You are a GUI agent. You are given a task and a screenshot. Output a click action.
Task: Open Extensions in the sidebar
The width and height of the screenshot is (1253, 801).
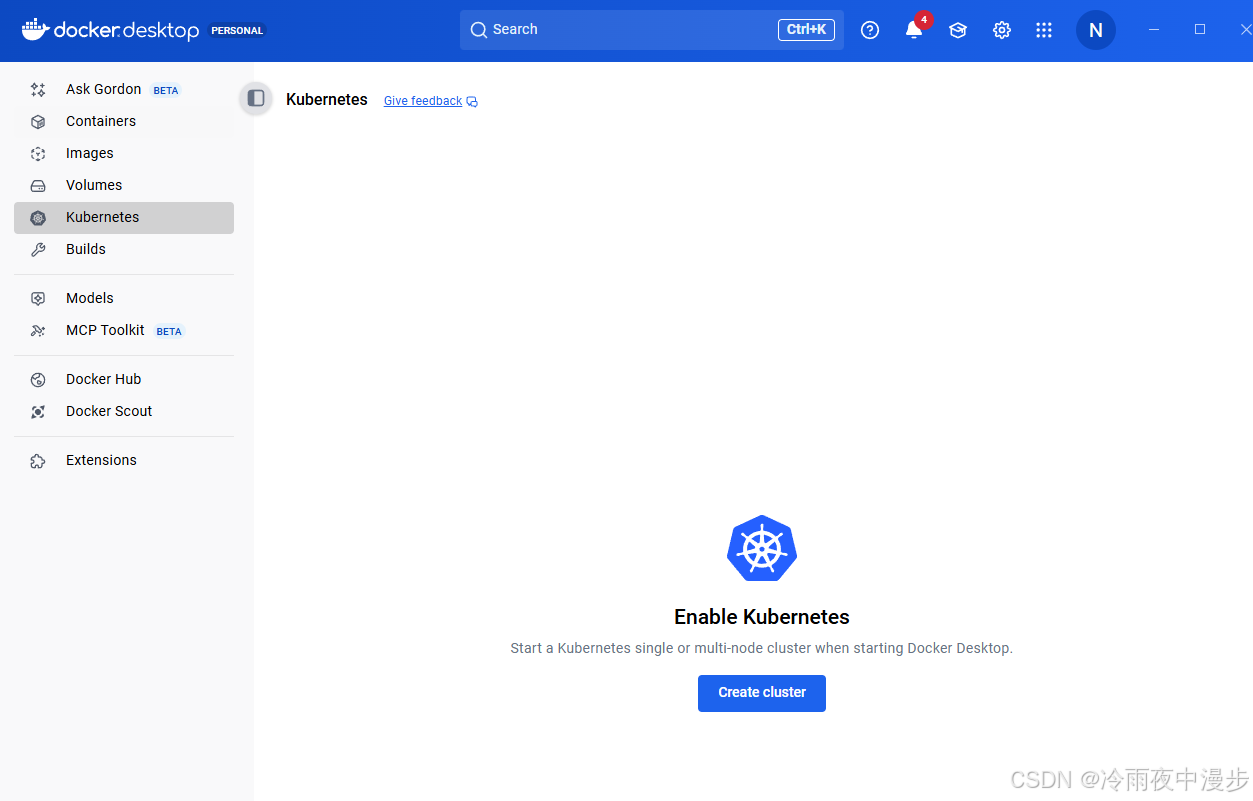click(x=124, y=460)
